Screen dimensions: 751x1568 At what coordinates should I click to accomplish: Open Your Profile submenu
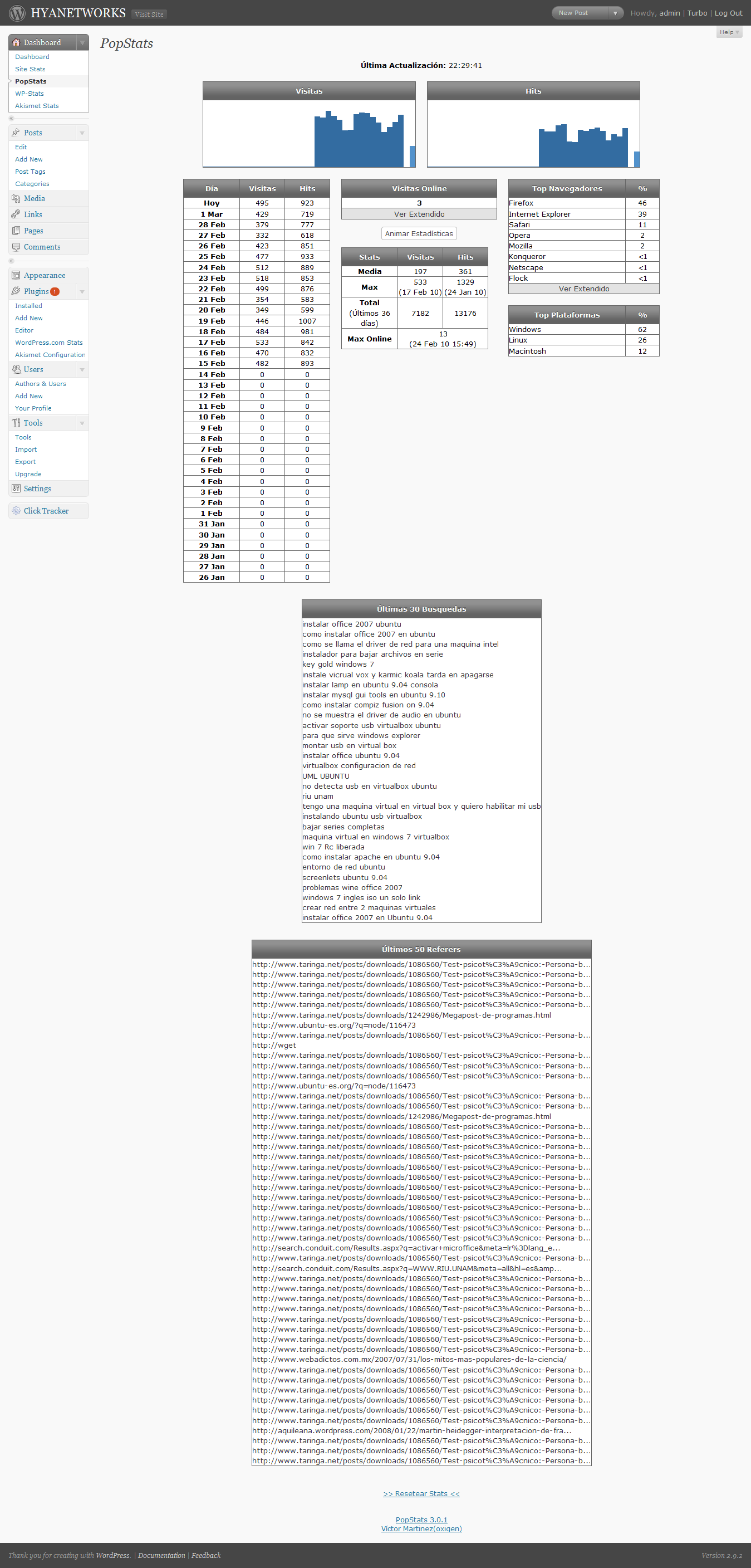tap(33, 408)
